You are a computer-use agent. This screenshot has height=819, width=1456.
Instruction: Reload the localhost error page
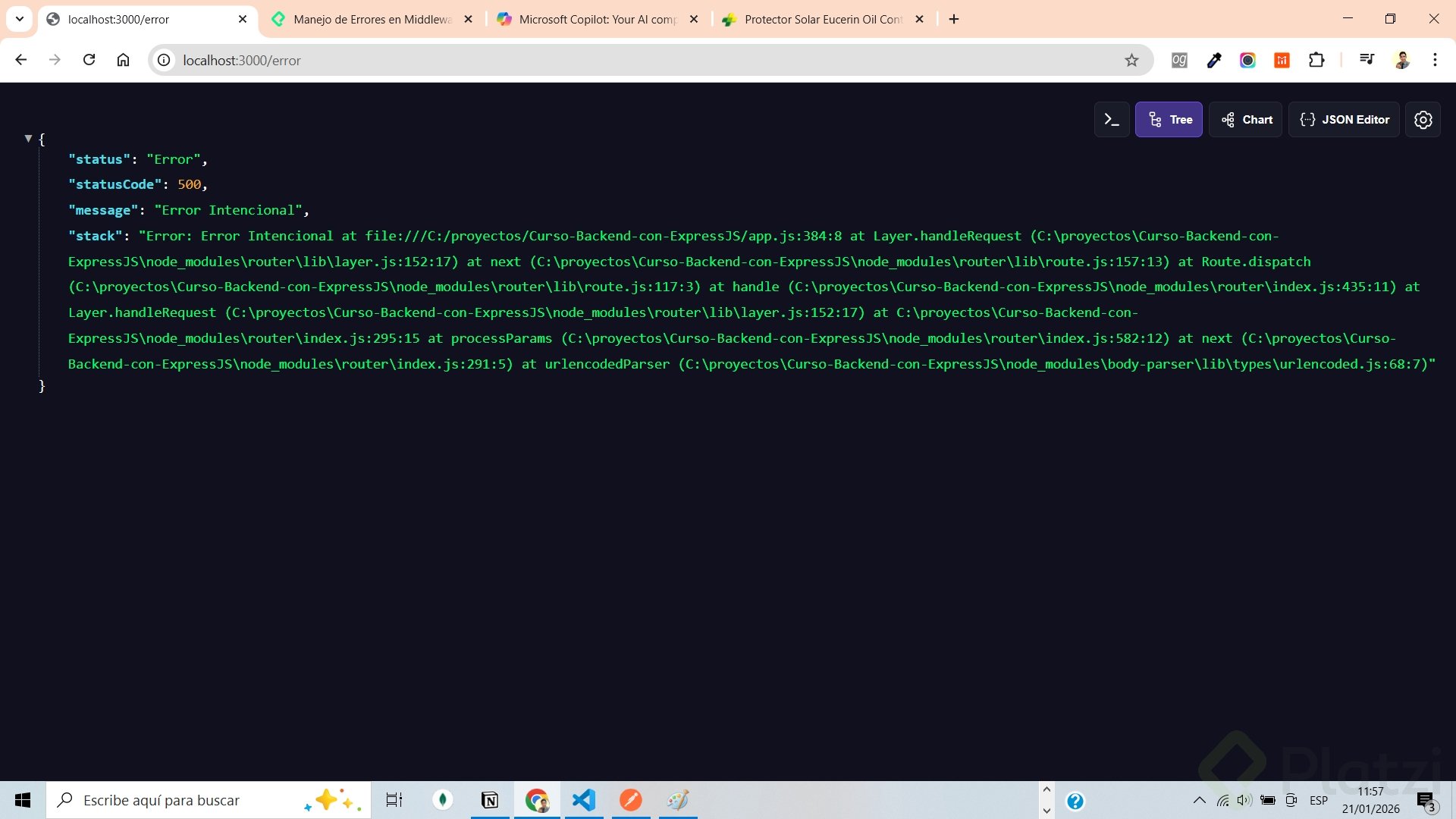[89, 60]
